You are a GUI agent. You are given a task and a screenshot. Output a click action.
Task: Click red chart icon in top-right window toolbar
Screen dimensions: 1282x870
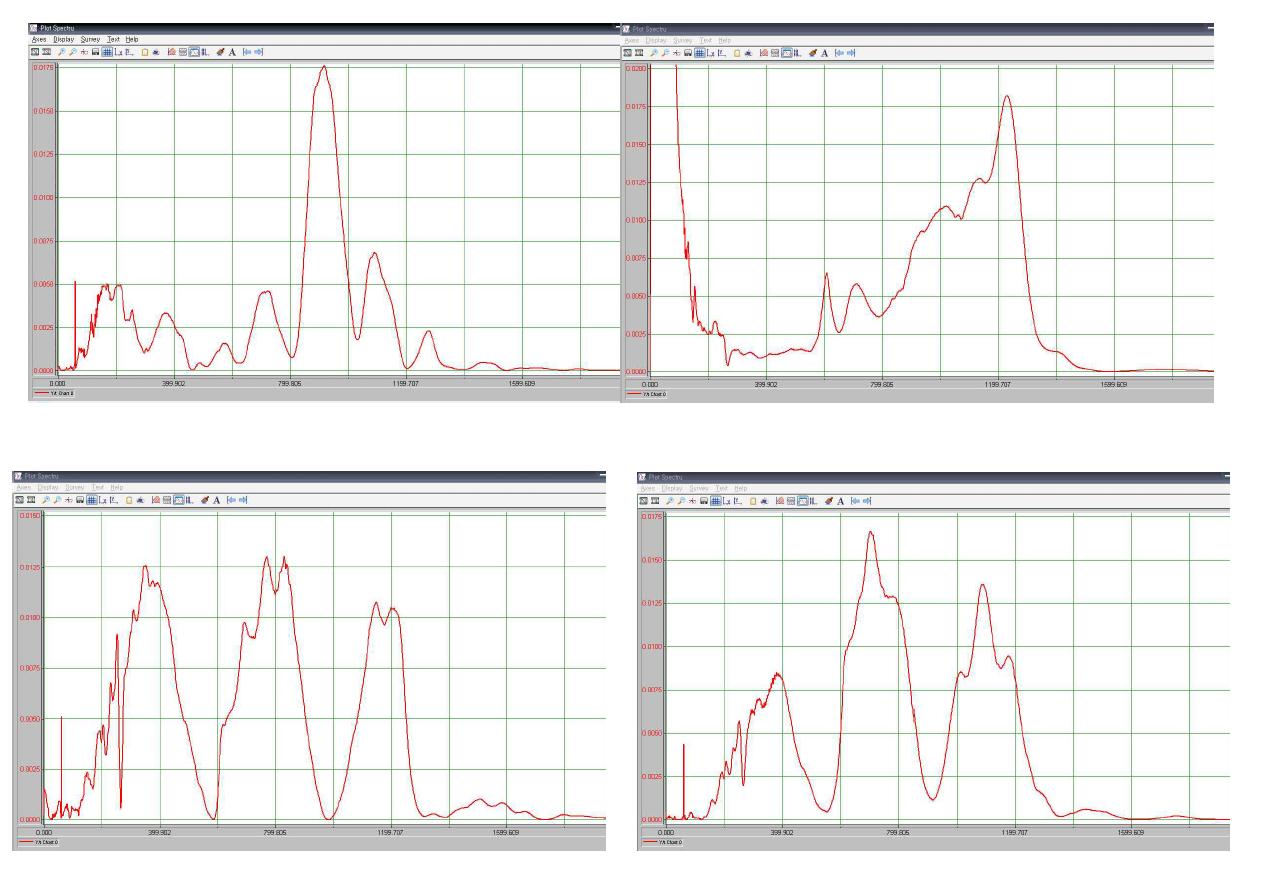[x=764, y=53]
